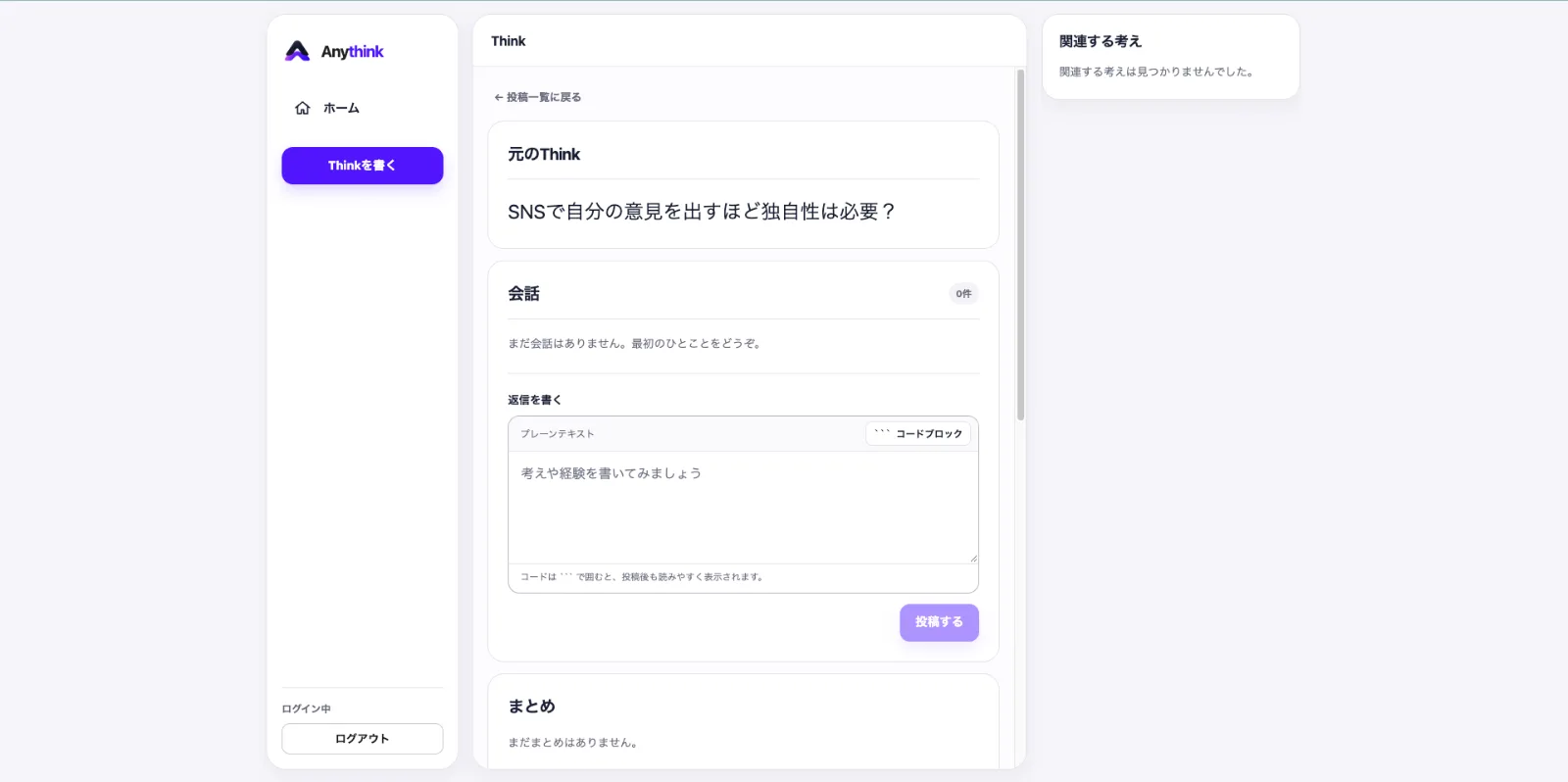The height and width of the screenshot is (782, 1568).
Task: Click the ログイン中 status label
Action: [307, 709]
